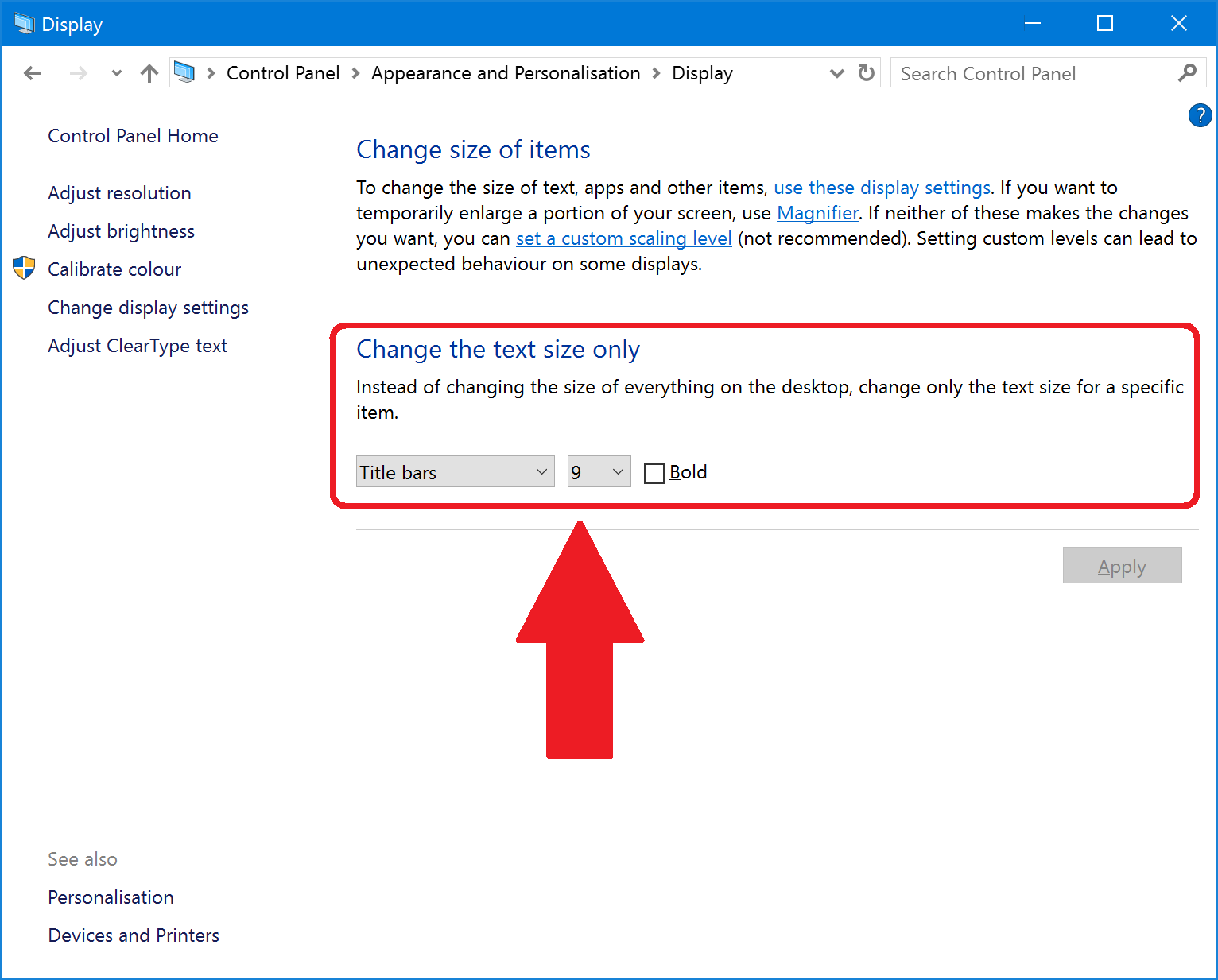Enable Bold for title bar text
Viewport: 1218px width, 980px height.
[654, 472]
